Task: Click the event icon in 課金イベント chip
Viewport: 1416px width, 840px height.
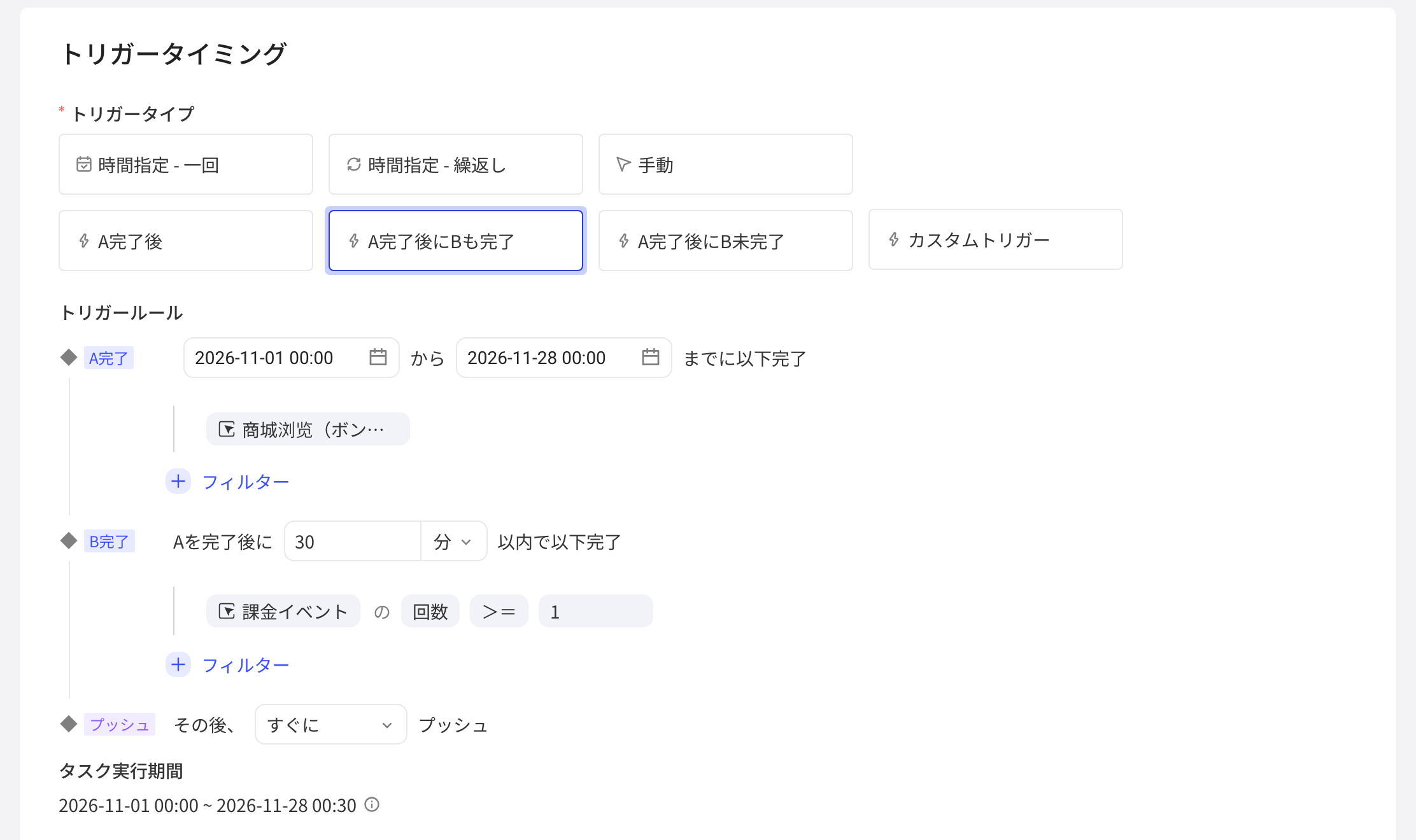Action: tap(227, 612)
